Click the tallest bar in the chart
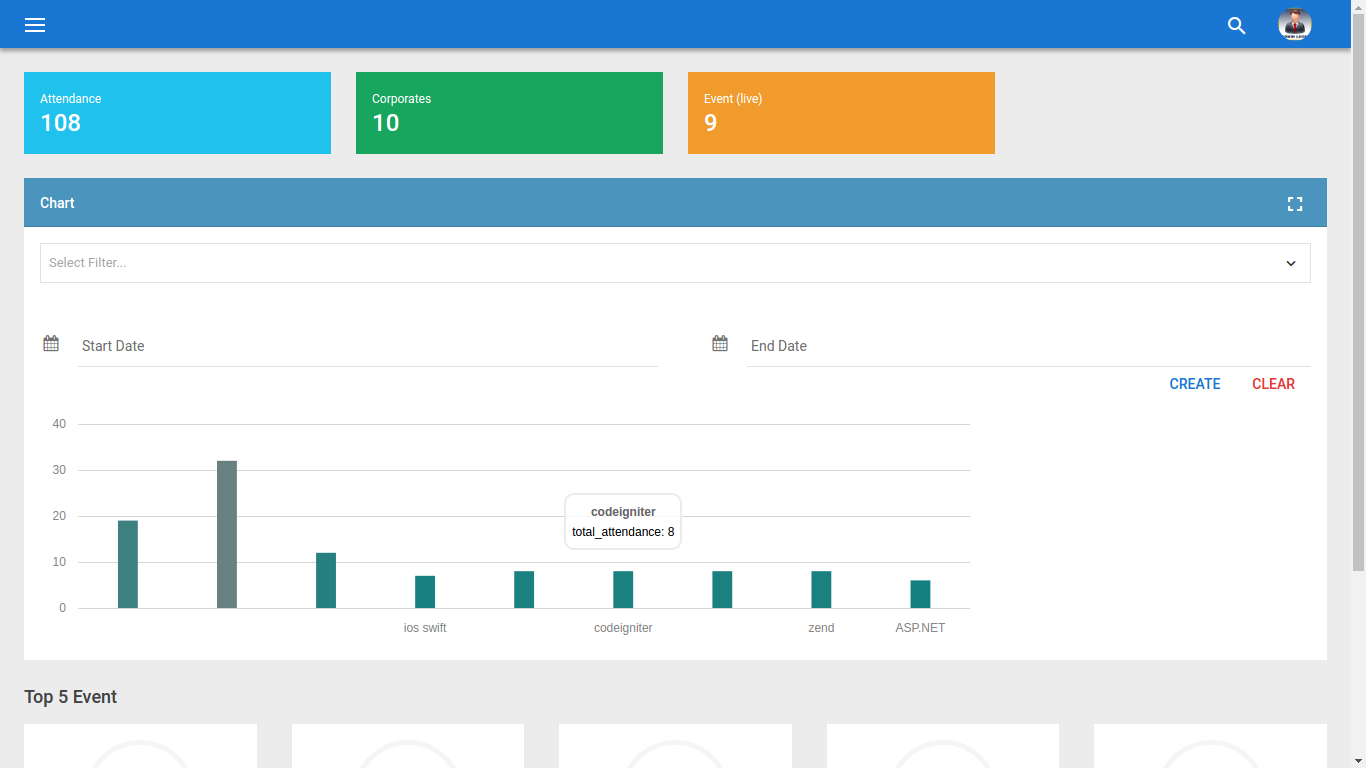This screenshot has height=768, width=1366. tap(227, 534)
